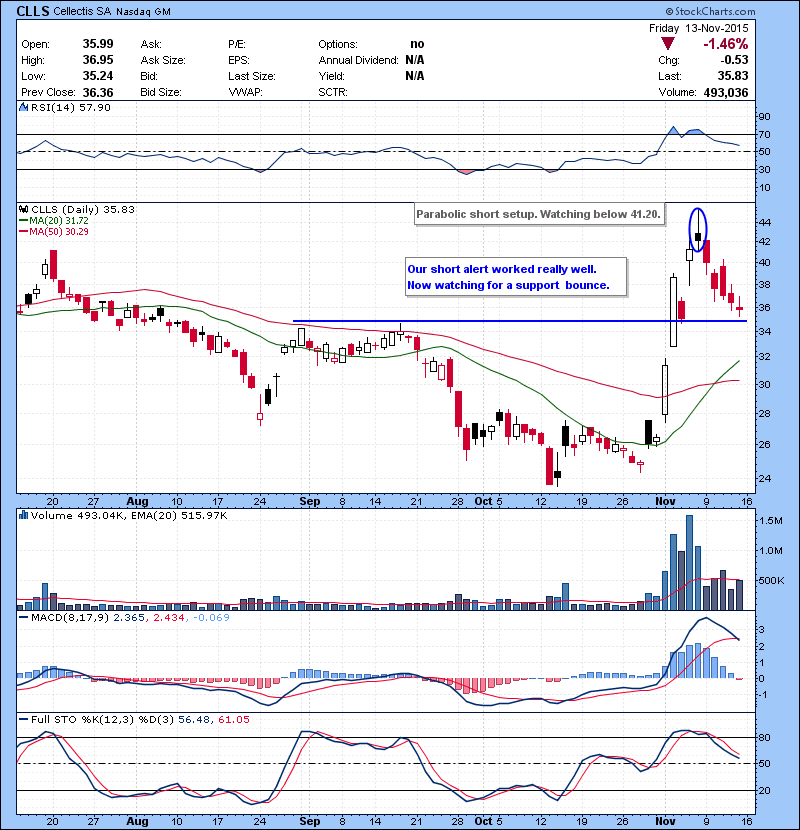Click the CLLS ticker symbol heading
The height and width of the screenshot is (830, 800).
tap(33, 11)
